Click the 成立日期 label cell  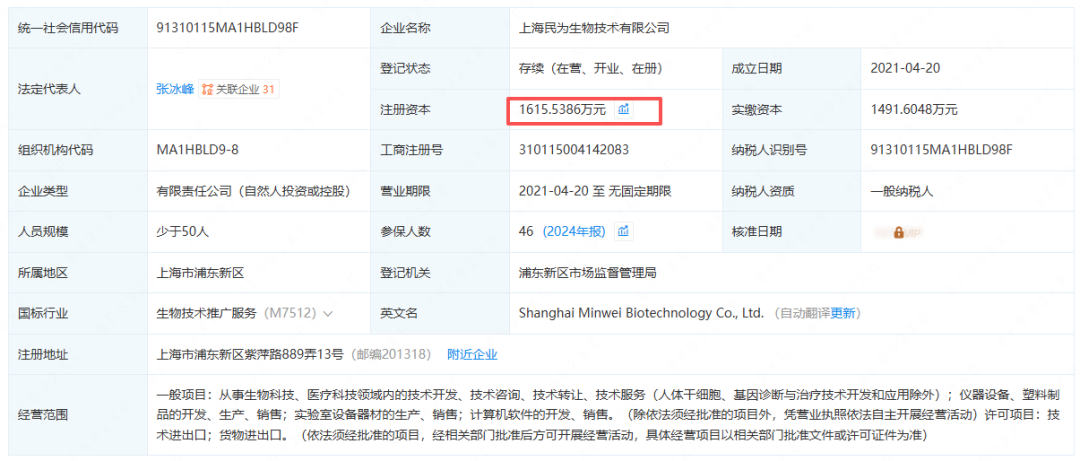point(791,68)
